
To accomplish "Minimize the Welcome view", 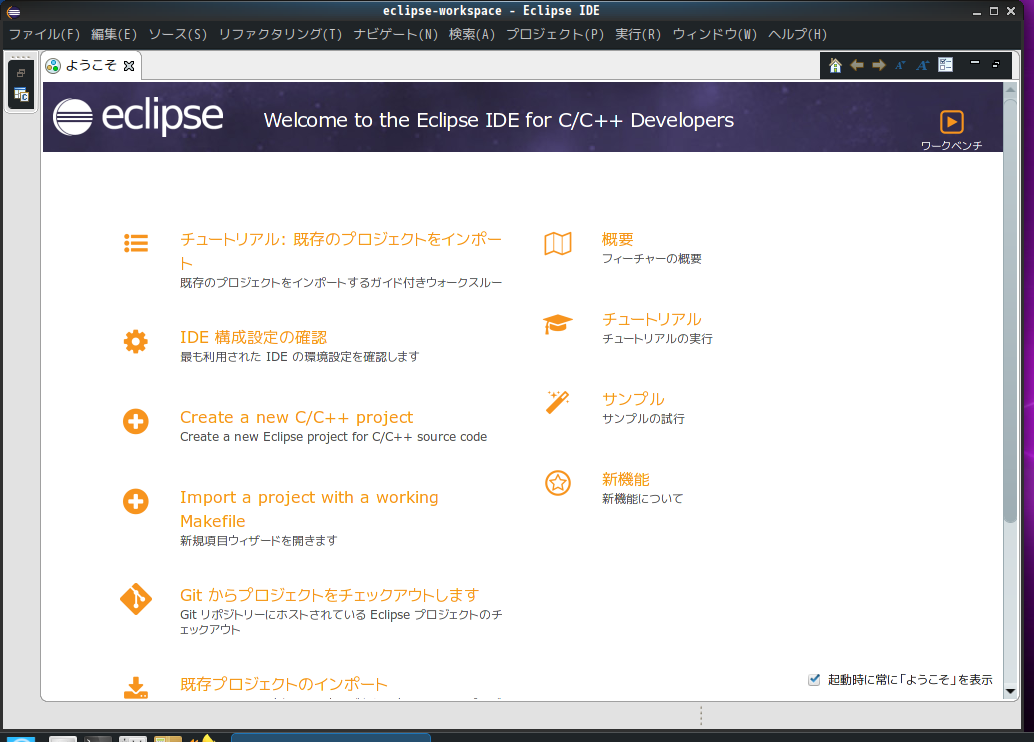I will tap(975, 63).
